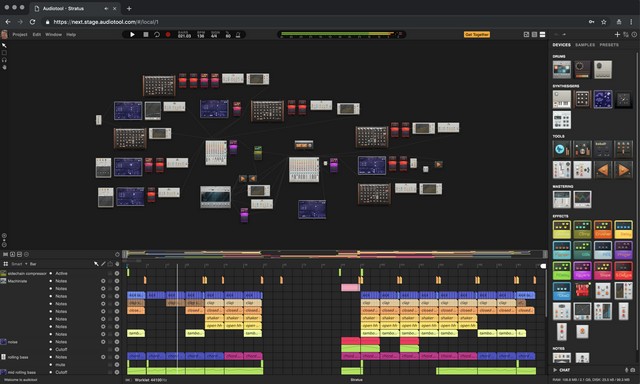The width and height of the screenshot is (640, 384).
Task: Select the Machiniste track
Action: click(x=17, y=281)
